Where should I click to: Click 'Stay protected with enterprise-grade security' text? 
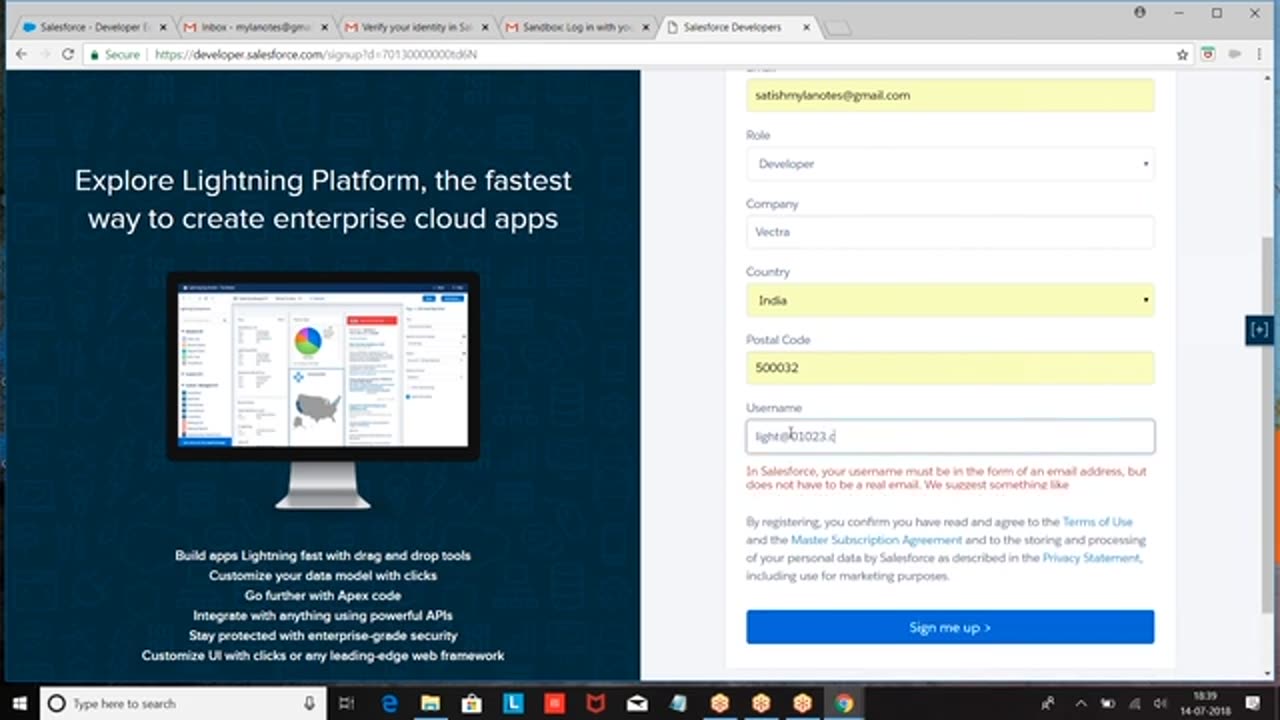point(323,635)
